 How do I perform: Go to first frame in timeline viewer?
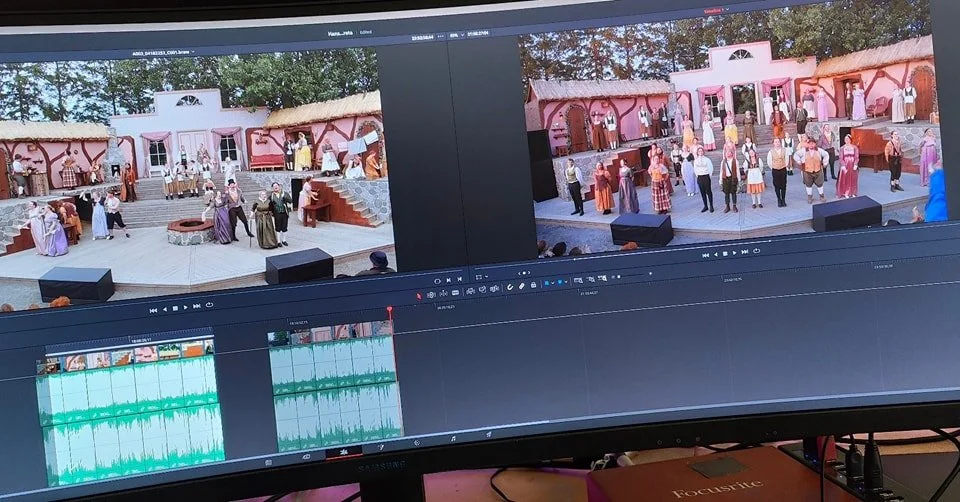tap(705, 255)
